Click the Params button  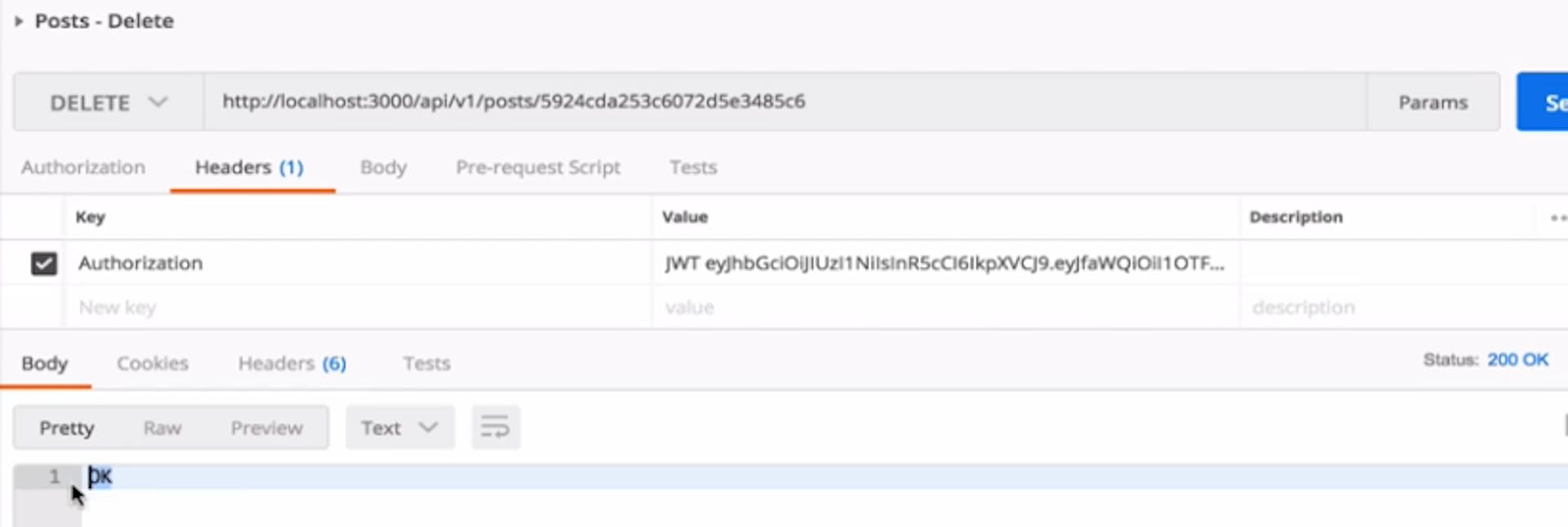1432,102
